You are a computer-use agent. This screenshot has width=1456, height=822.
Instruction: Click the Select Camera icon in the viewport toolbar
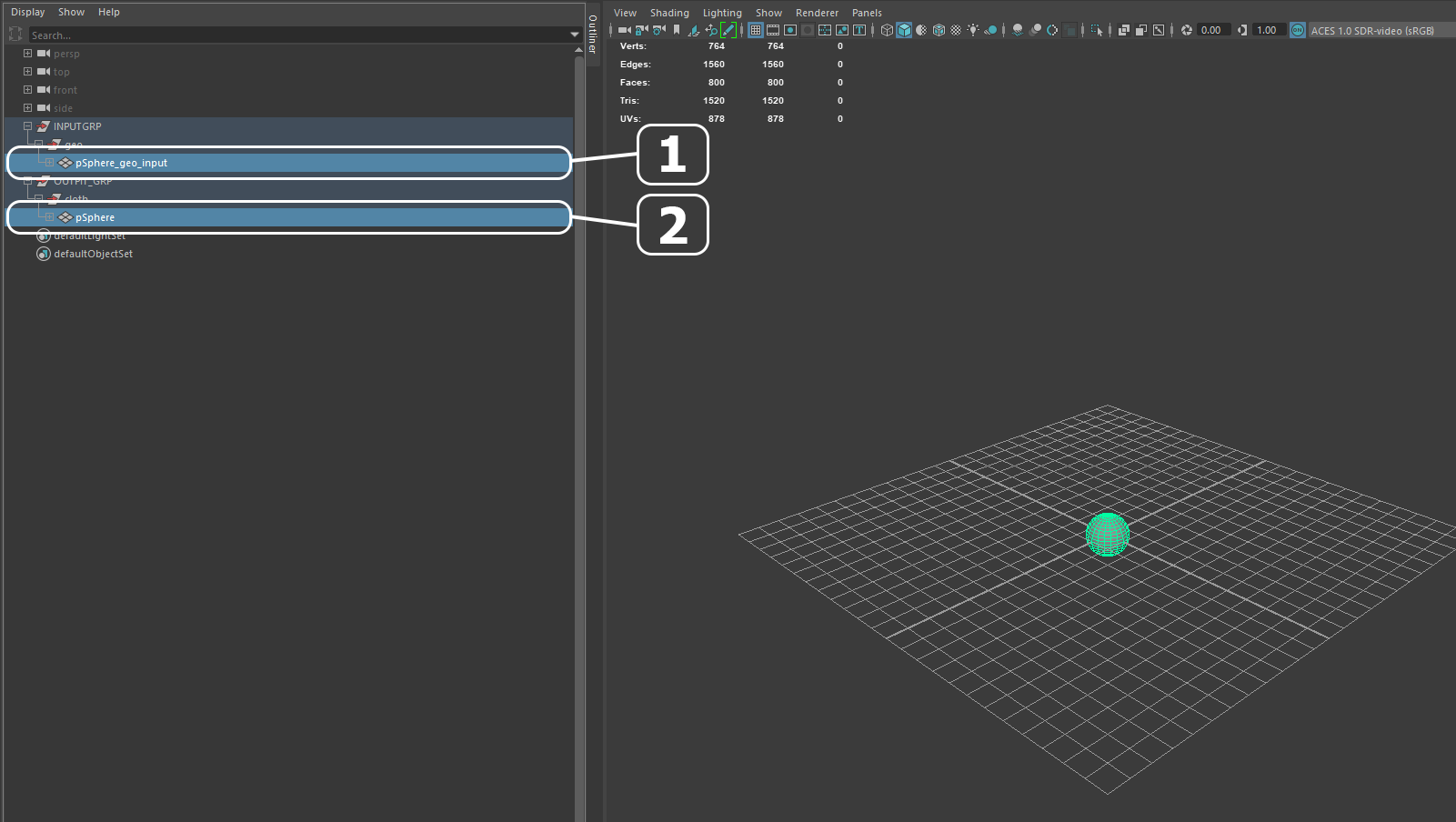coord(624,30)
